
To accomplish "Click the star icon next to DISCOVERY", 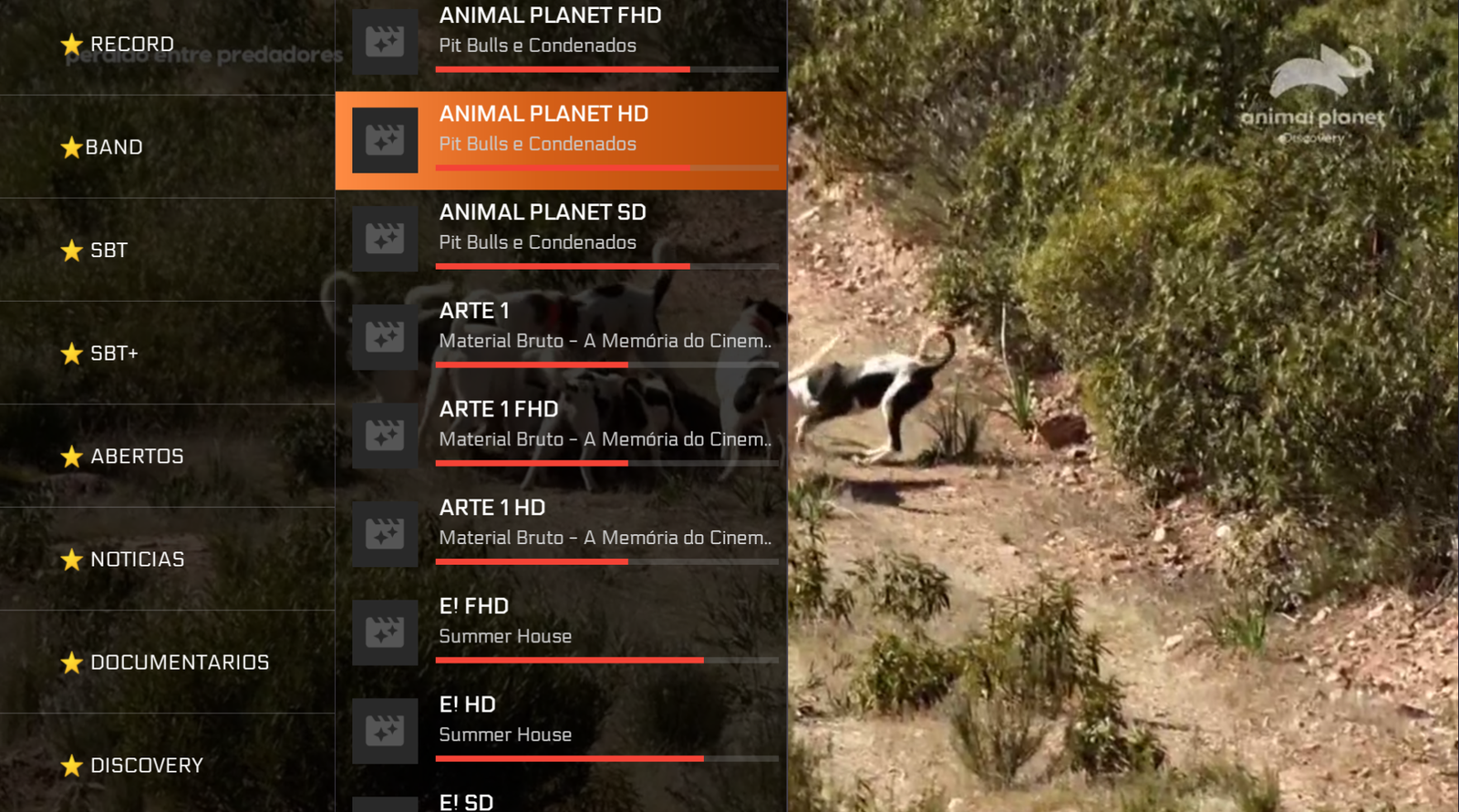I will (71, 765).
